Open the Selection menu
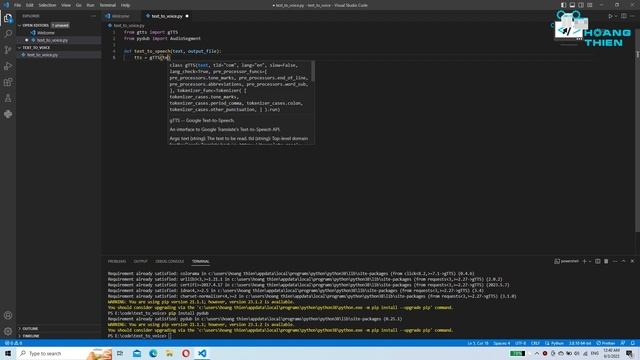640x360 pixels. coord(47,5)
